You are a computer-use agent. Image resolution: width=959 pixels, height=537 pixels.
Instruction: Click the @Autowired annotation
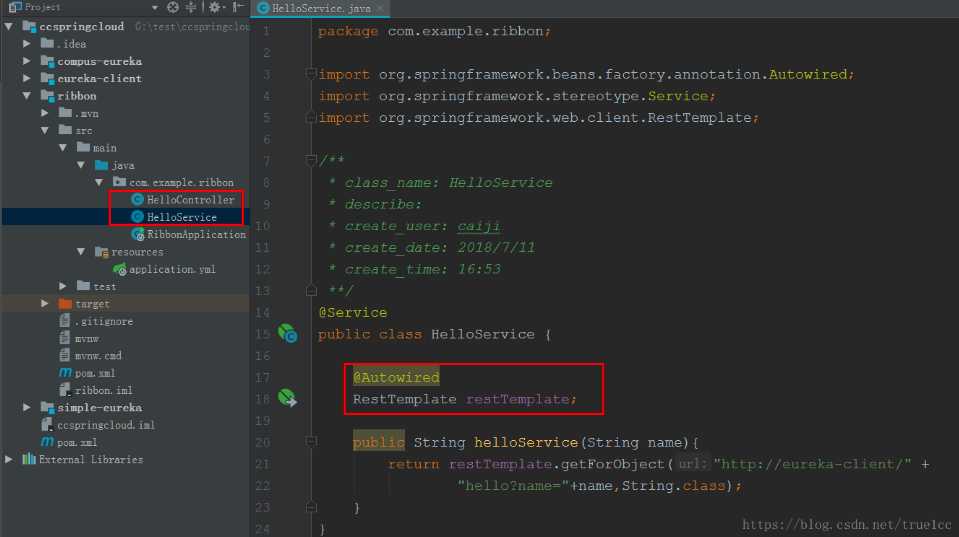point(396,377)
